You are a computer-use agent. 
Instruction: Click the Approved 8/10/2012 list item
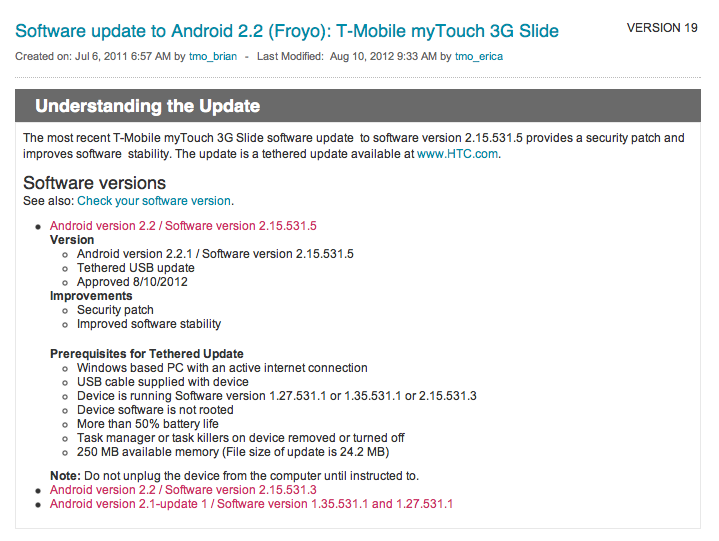click(x=132, y=282)
